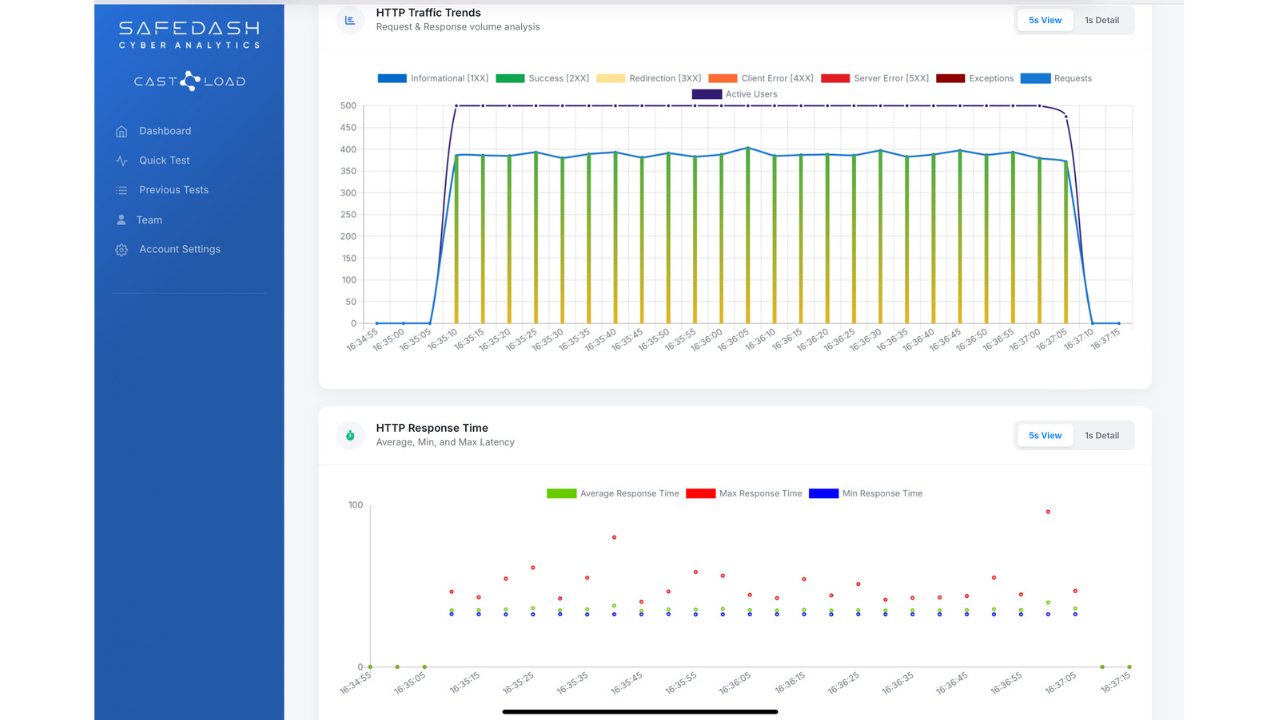
Task: Click the CastLoad logo
Action: tap(189, 81)
